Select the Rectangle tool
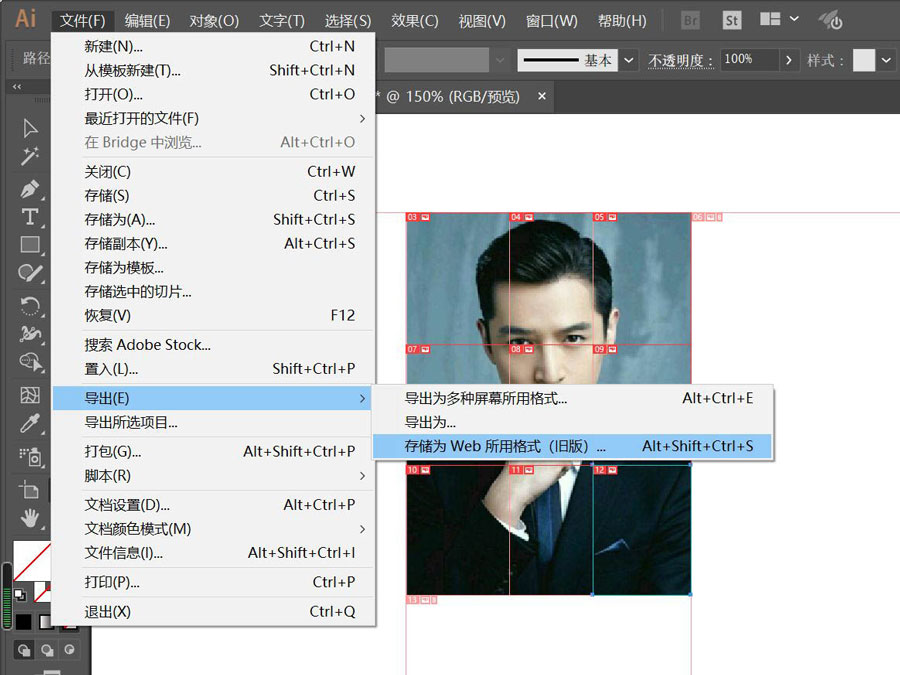This screenshot has height=675, width=900. 30,245
